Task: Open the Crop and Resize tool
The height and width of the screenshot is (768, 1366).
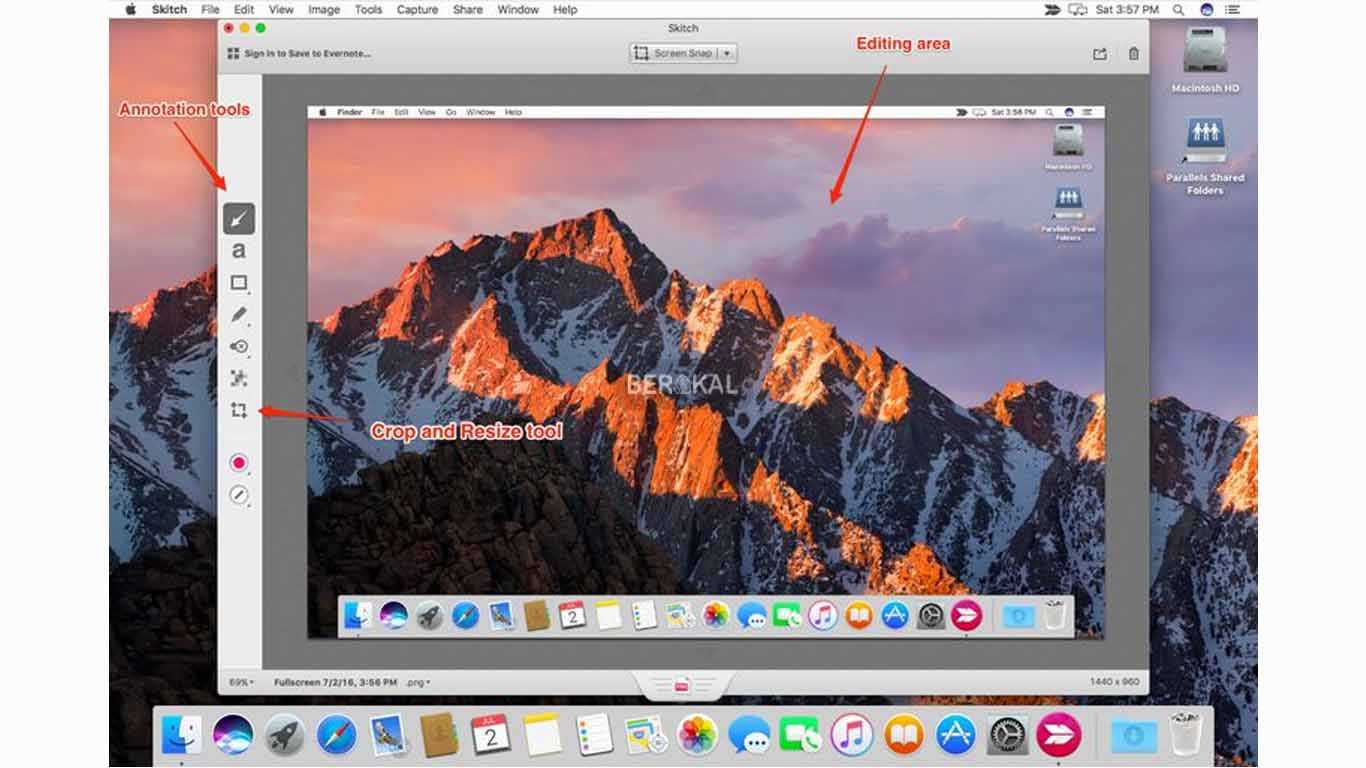Action: pos(238,410)
